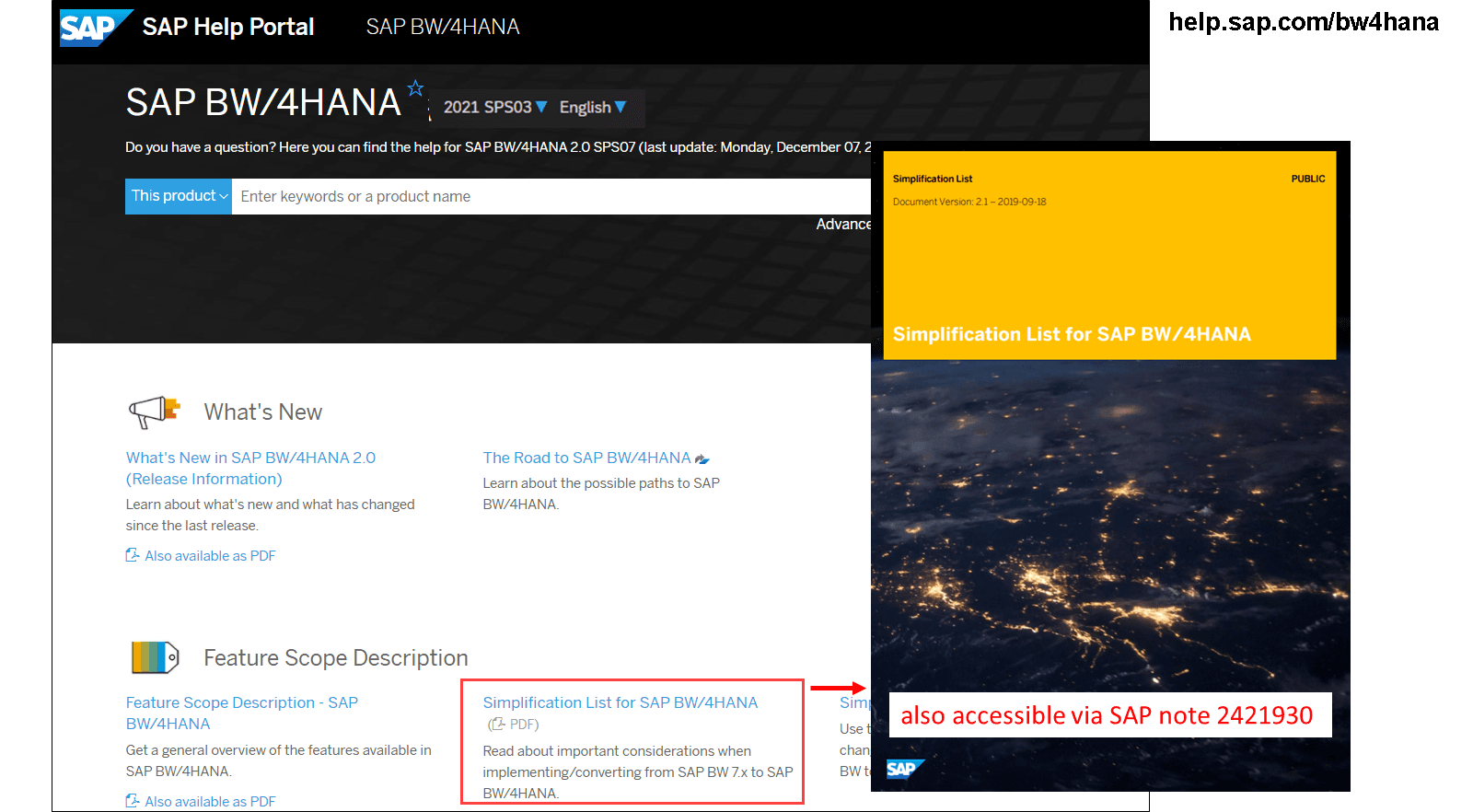Click the PDF icon under Simplification List link
This screenshot has width=1473, height=812.
click(497, 725)
